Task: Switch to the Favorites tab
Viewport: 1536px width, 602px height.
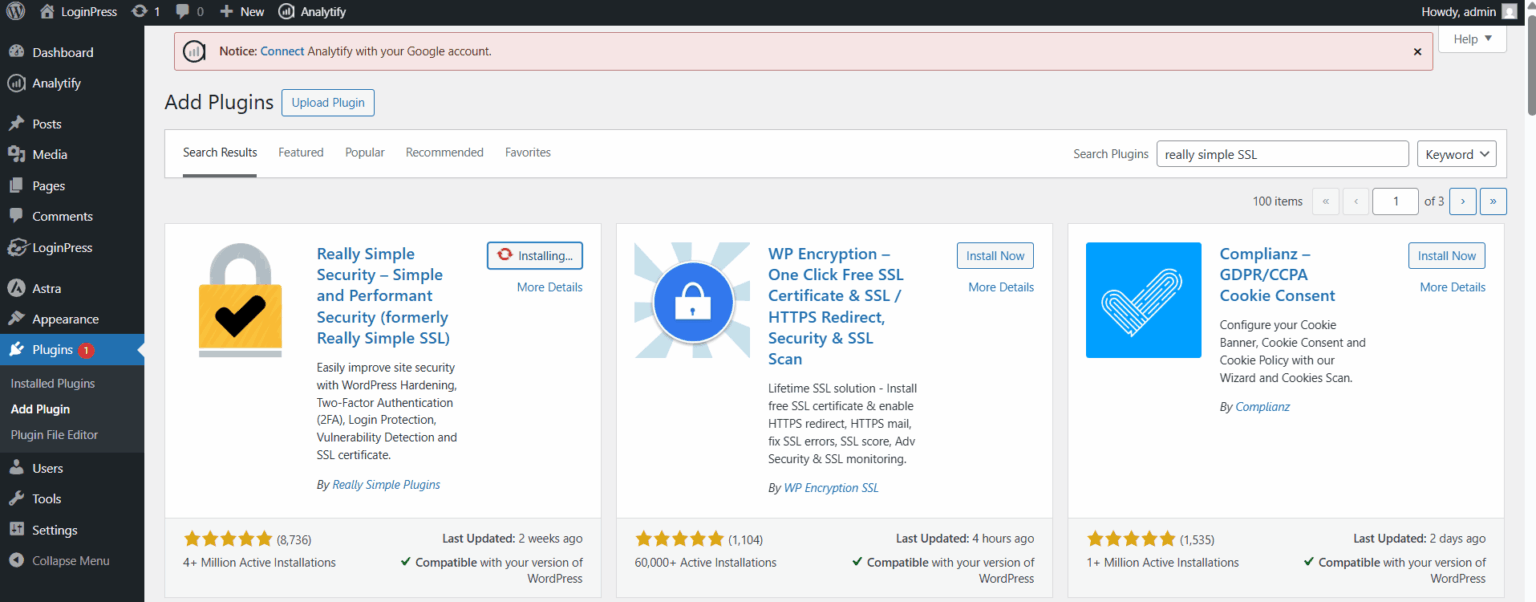Action: point(528,152)
